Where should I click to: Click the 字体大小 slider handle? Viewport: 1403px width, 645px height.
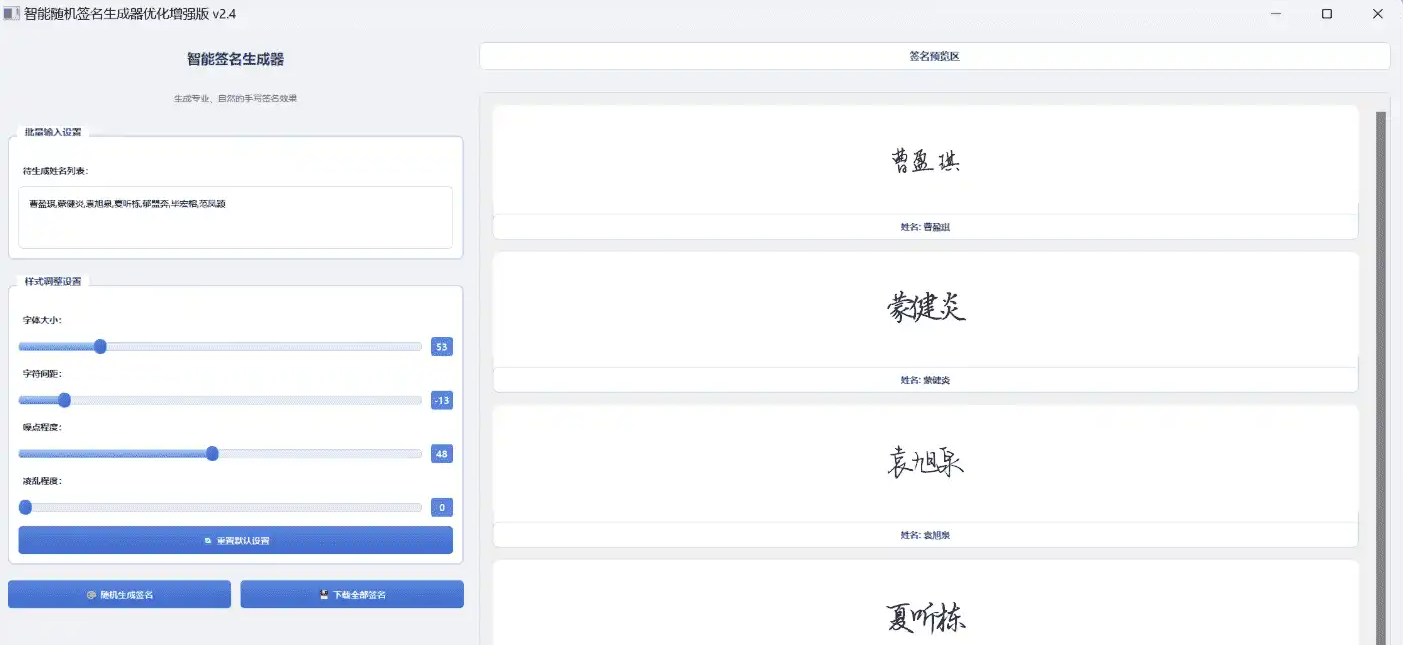100,347
